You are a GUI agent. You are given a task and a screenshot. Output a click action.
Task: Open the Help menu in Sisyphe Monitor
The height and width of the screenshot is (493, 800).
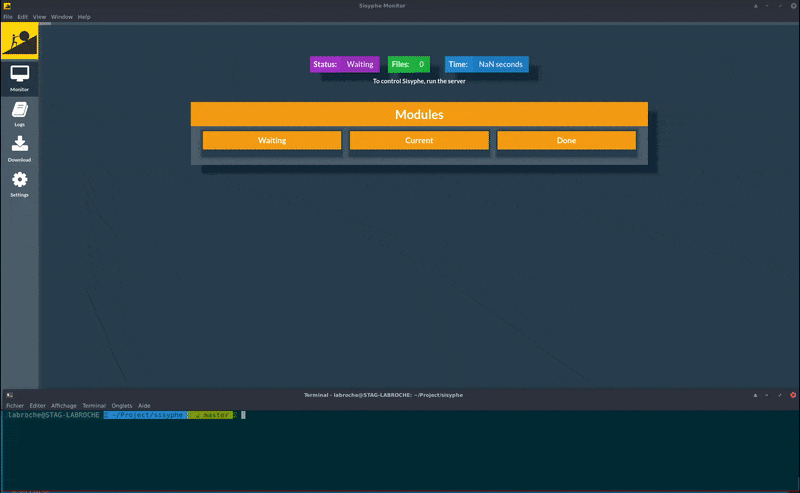tap(84, 17)
